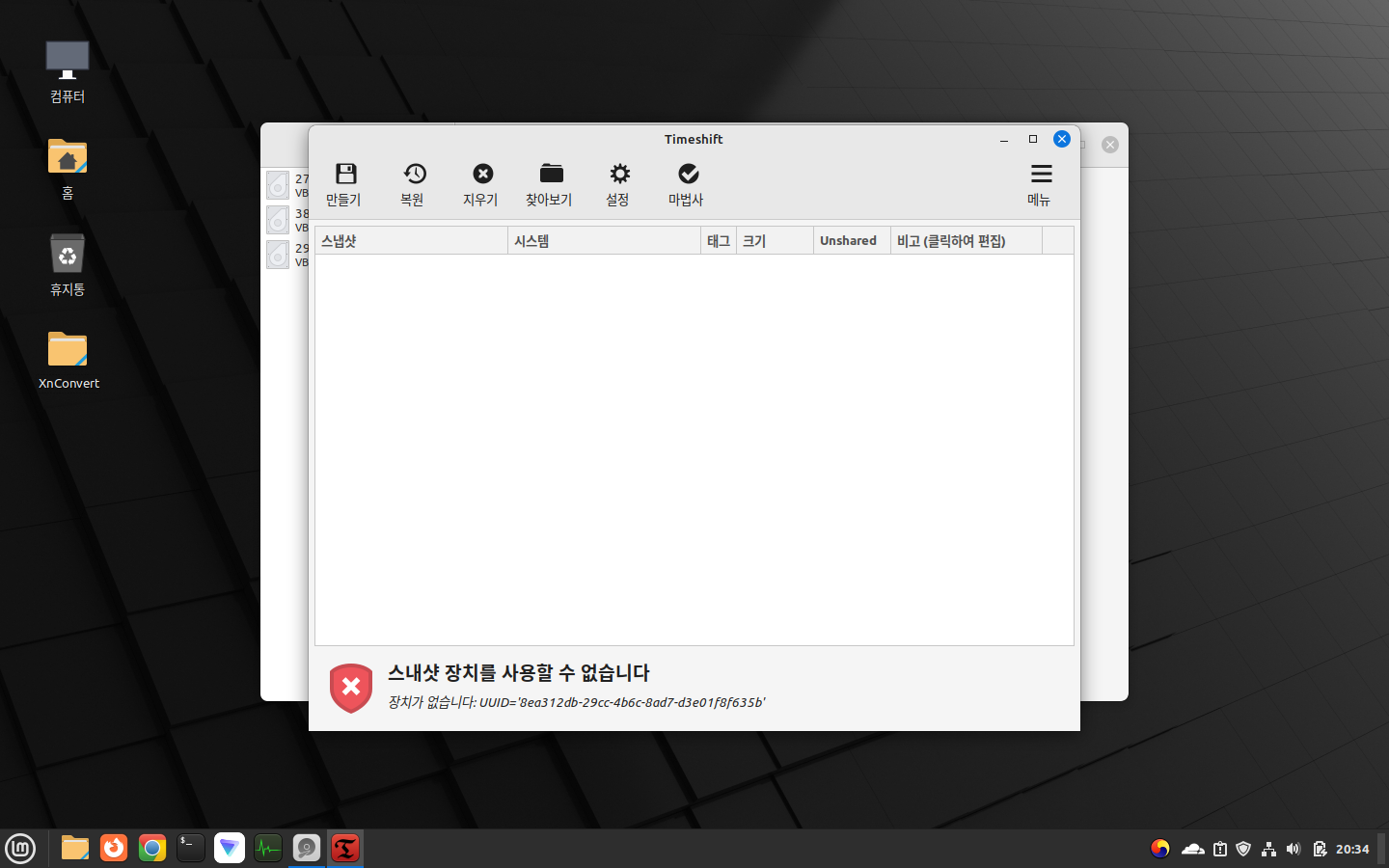
Task: Open the network tray icon
Action: (1268, 849)
